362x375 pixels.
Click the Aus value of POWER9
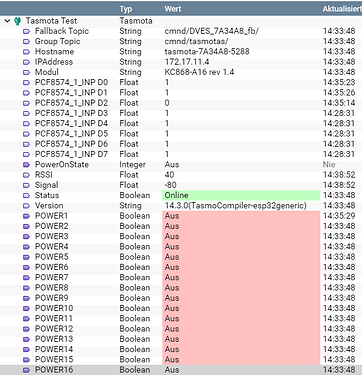(x=172, y=298)
